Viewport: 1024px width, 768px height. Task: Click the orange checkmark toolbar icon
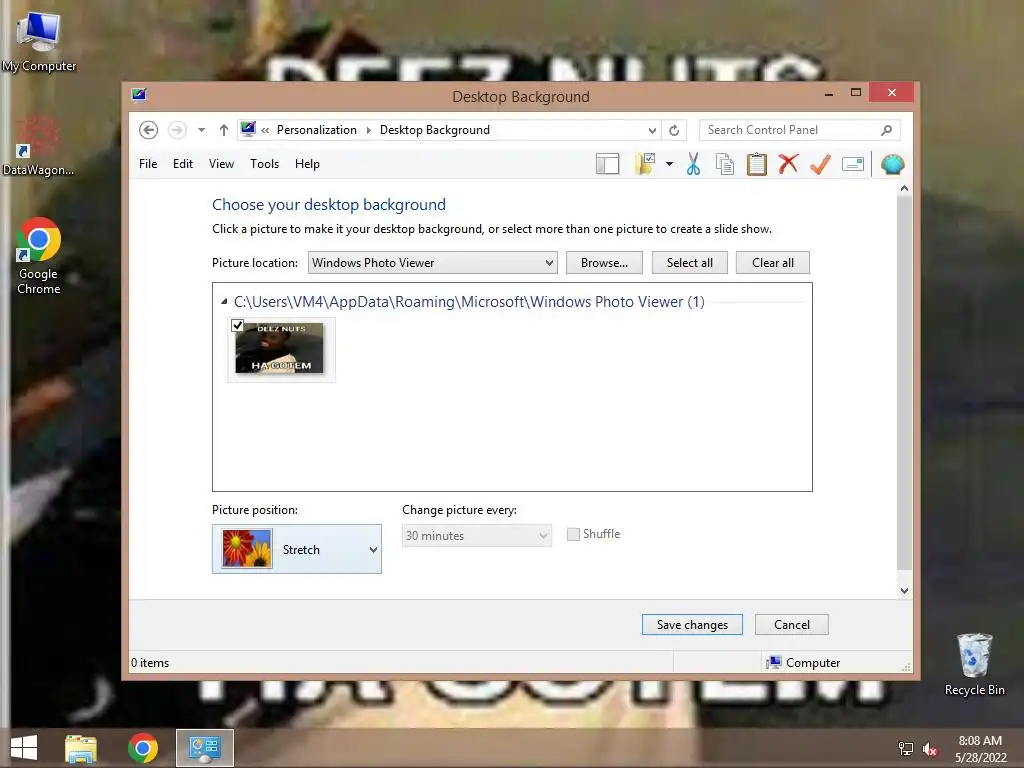[820, 164]
